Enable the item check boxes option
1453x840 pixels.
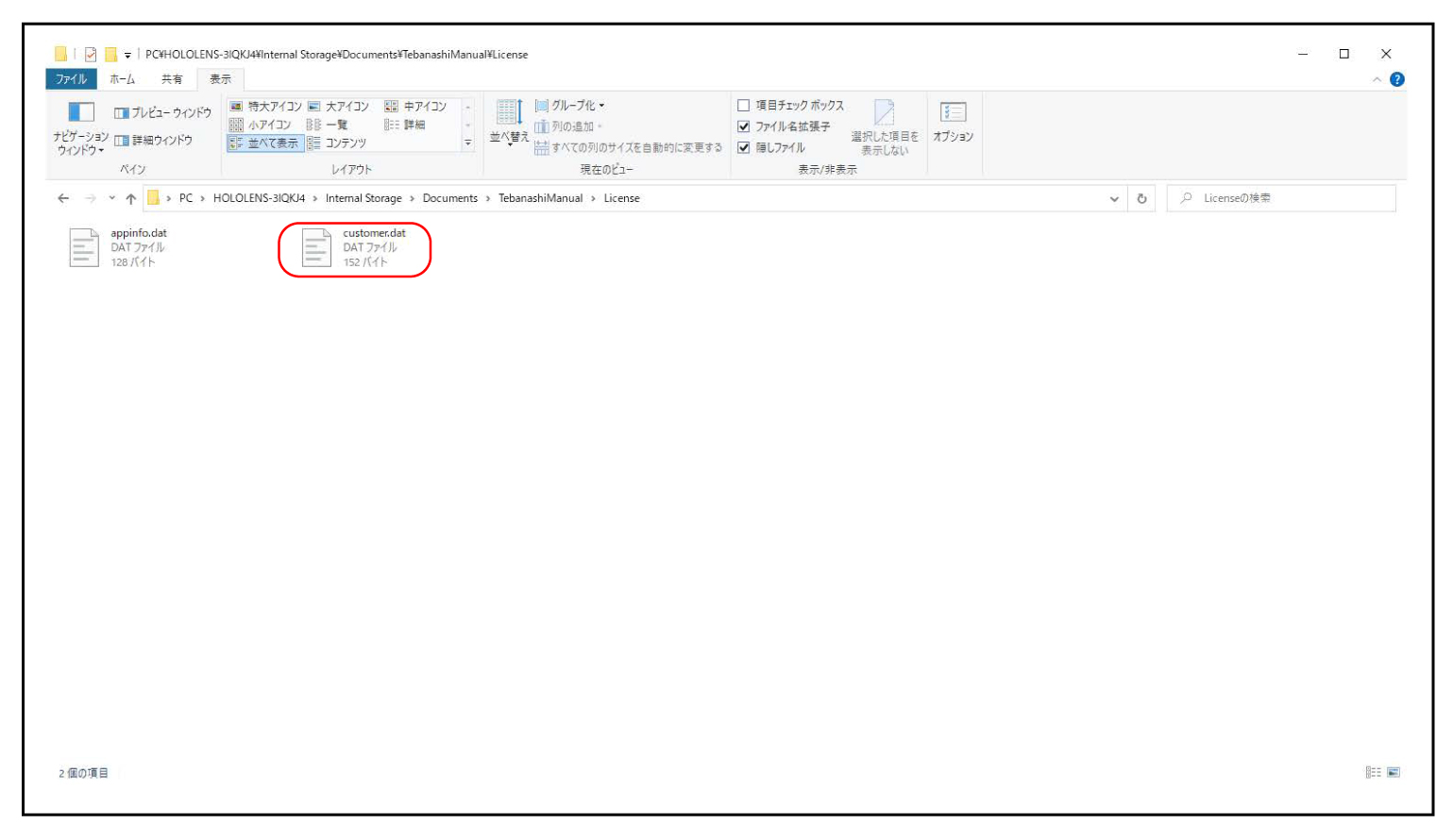tap(744, 106)
